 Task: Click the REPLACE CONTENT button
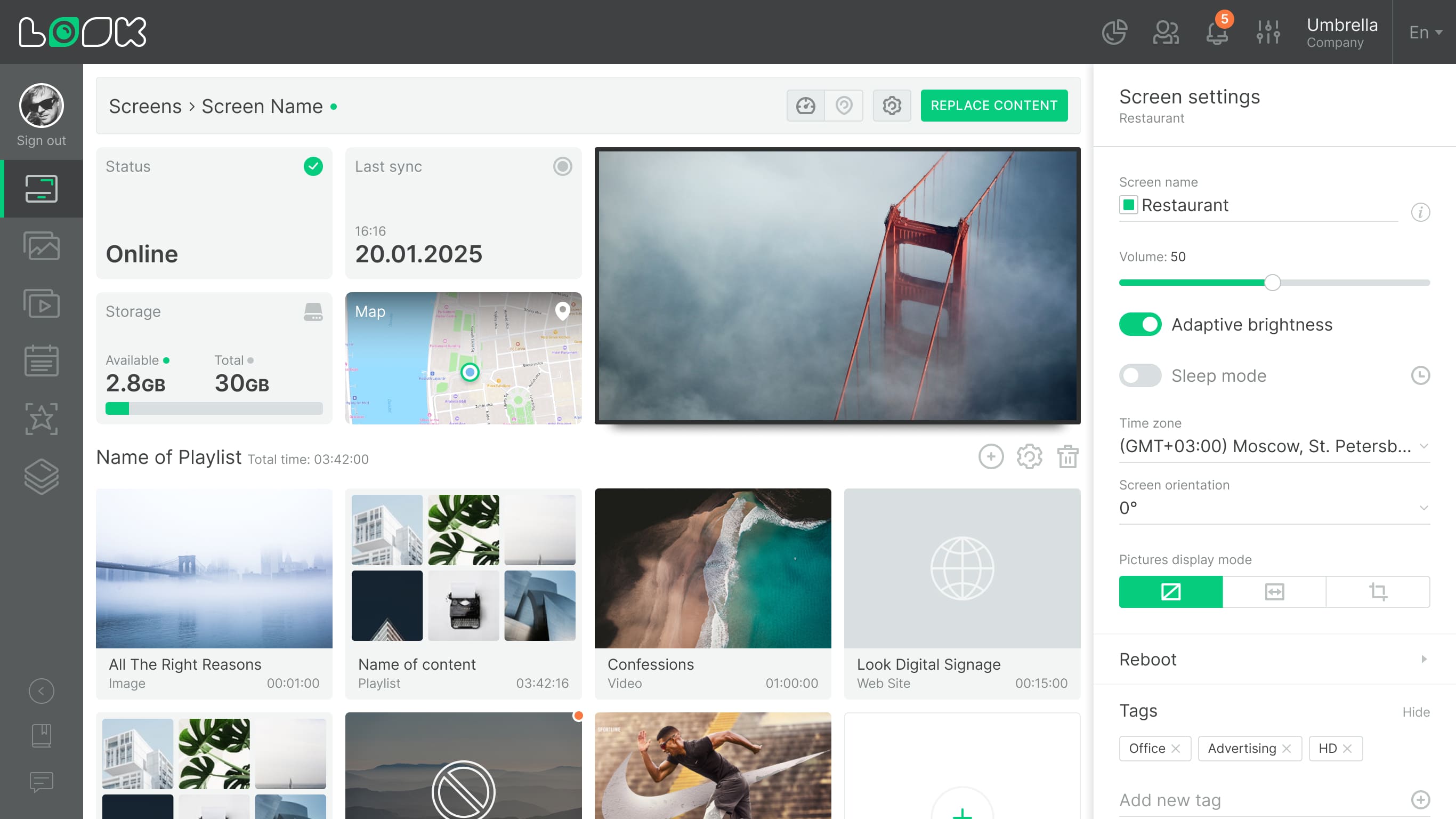pos(993,106)
